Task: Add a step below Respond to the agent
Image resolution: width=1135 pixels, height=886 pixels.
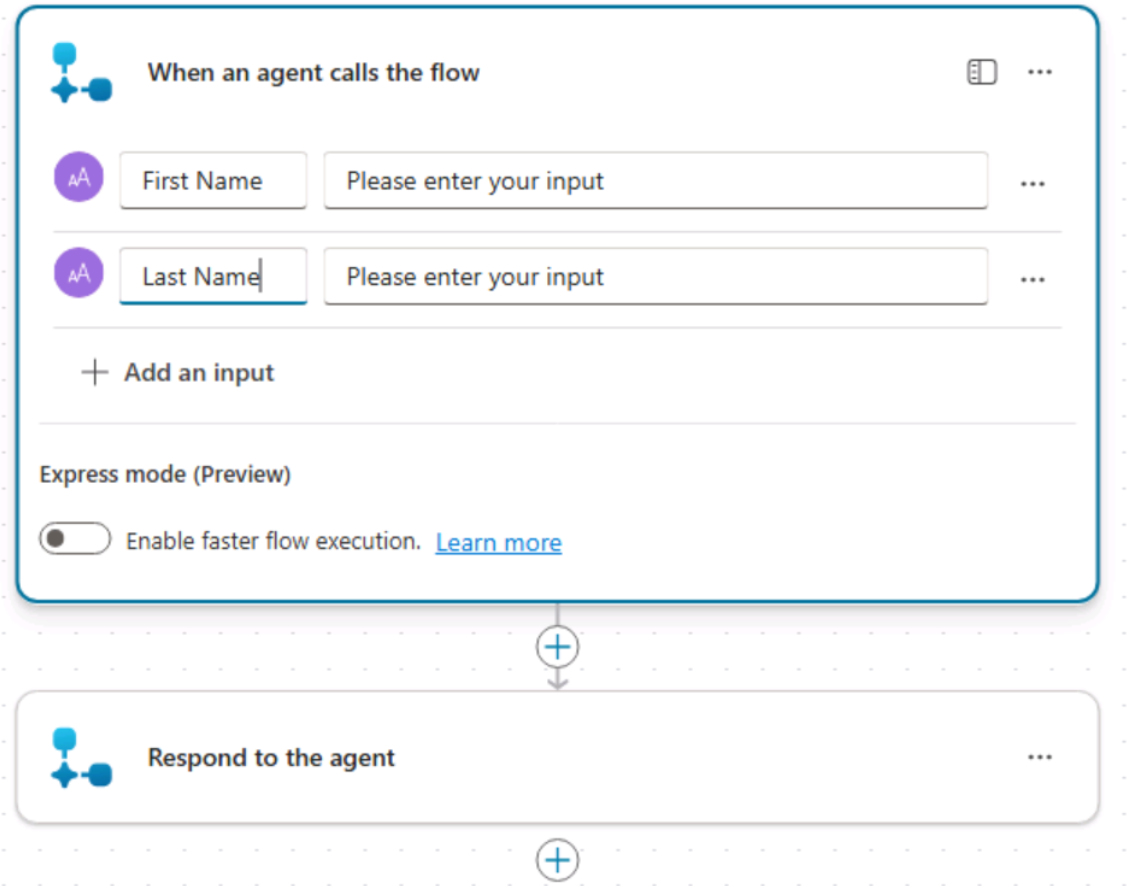Action: tap(558, 860)
